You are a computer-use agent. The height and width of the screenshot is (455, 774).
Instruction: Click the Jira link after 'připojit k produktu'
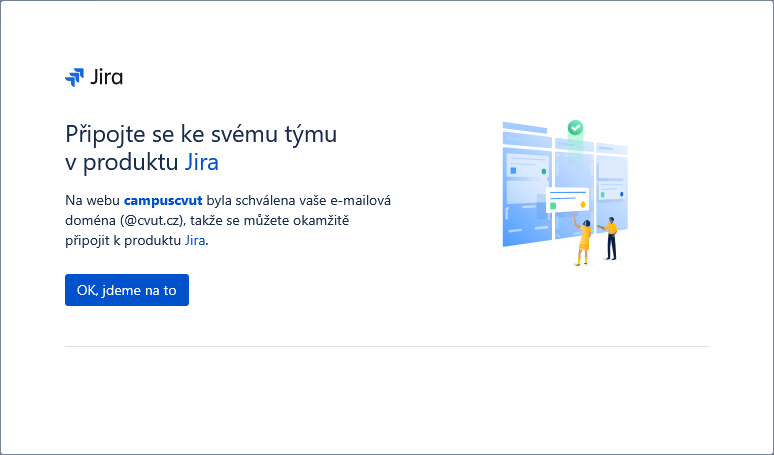pyautogui.click(x=195, y=240)
